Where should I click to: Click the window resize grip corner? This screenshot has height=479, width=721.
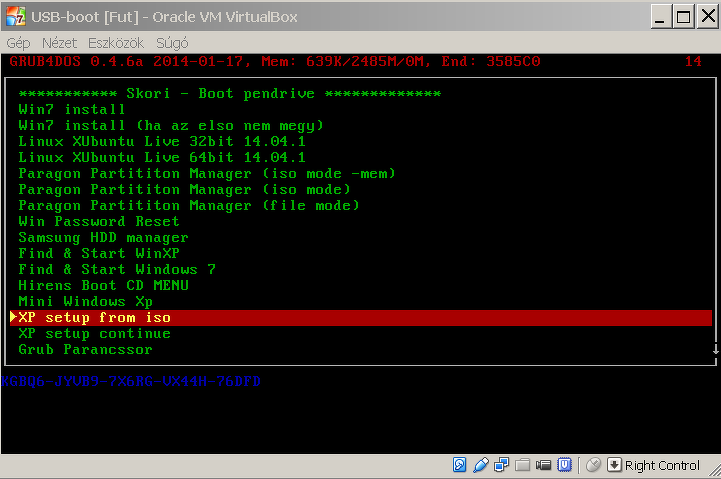click(715, 470)
